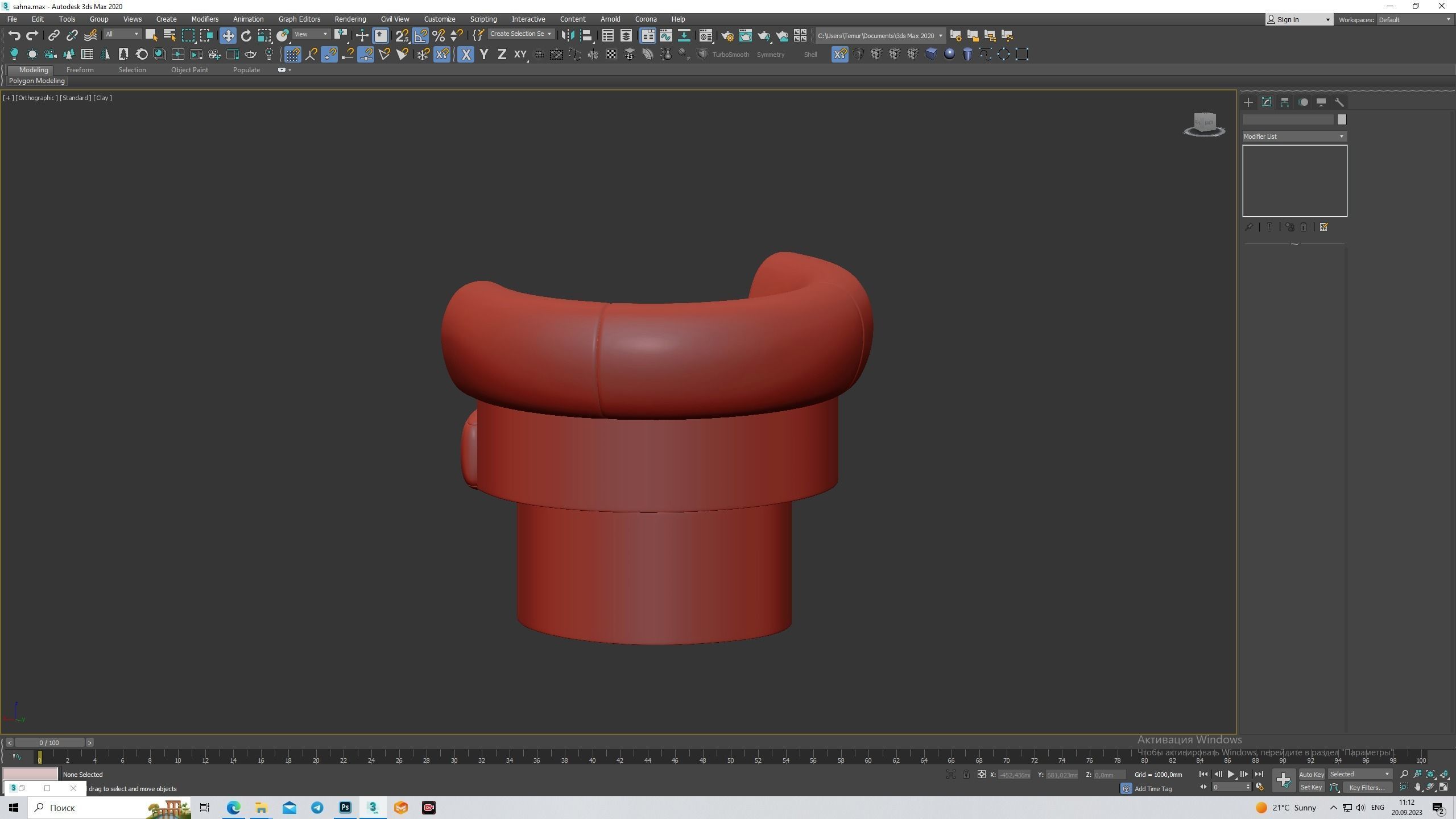Open the Graph Editors menu
This screenshot has width=1456, height=819.
(x=299, y=19)
